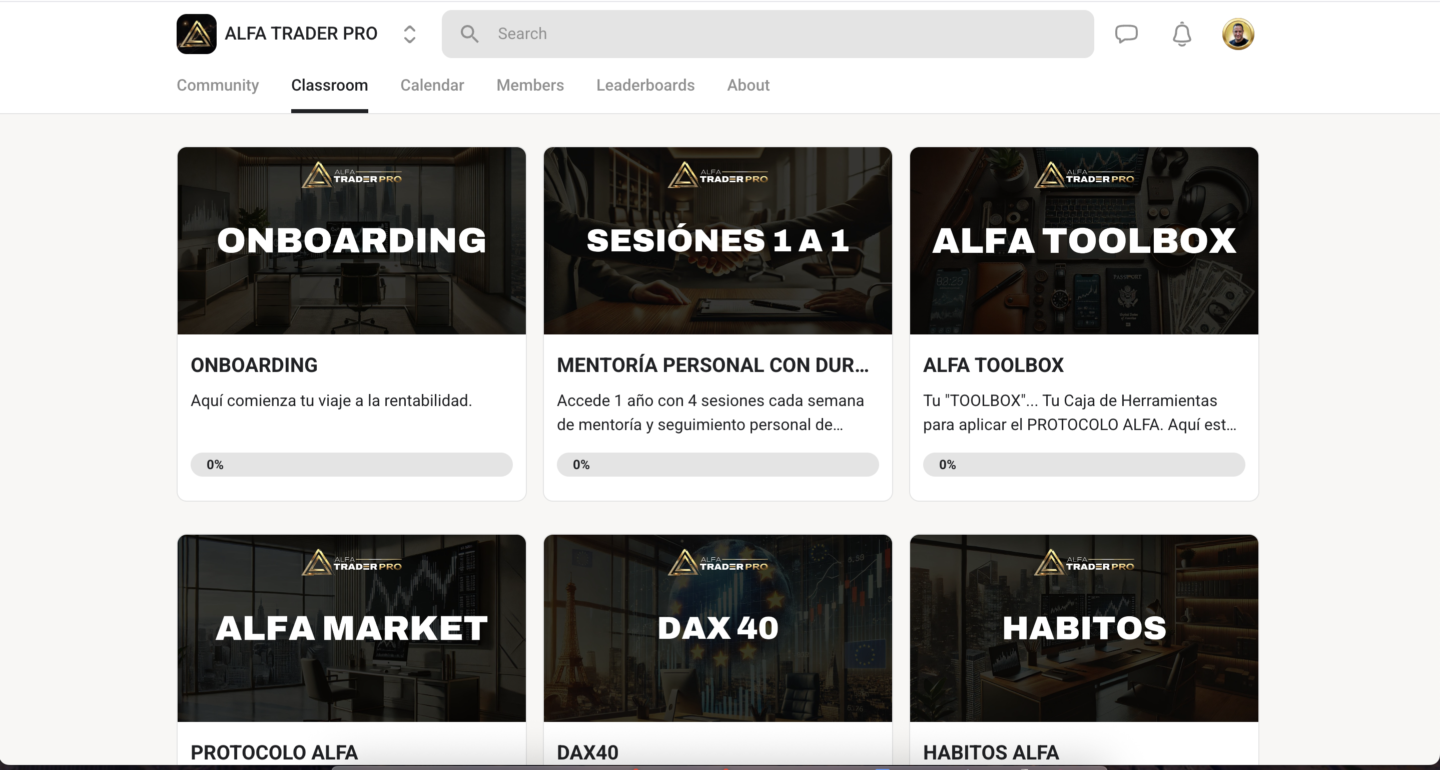View the Leaderboards tab
Image resolution: width=1440 pixels, height=770 pixels.
(645, 85)
